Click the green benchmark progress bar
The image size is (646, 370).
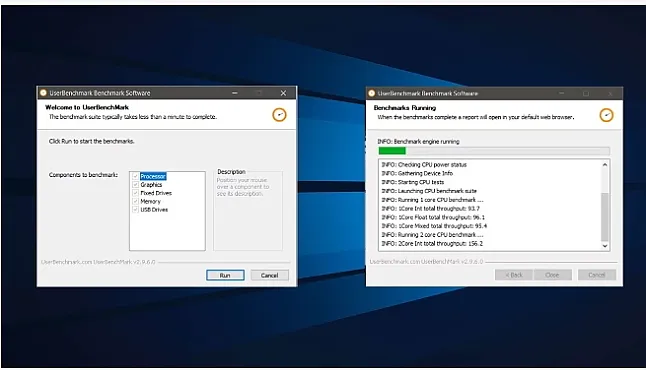click(494, 151)
